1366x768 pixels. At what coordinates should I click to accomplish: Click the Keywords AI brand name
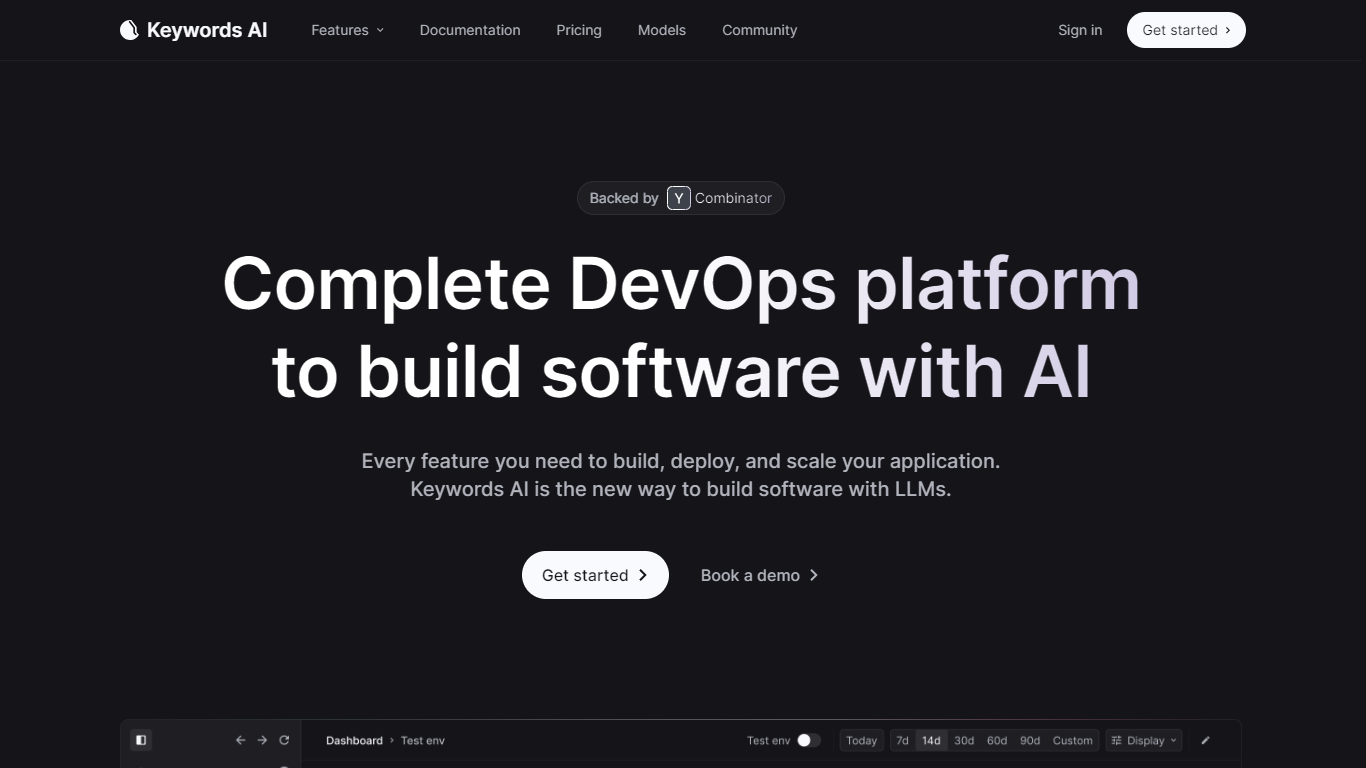point(207,30)
